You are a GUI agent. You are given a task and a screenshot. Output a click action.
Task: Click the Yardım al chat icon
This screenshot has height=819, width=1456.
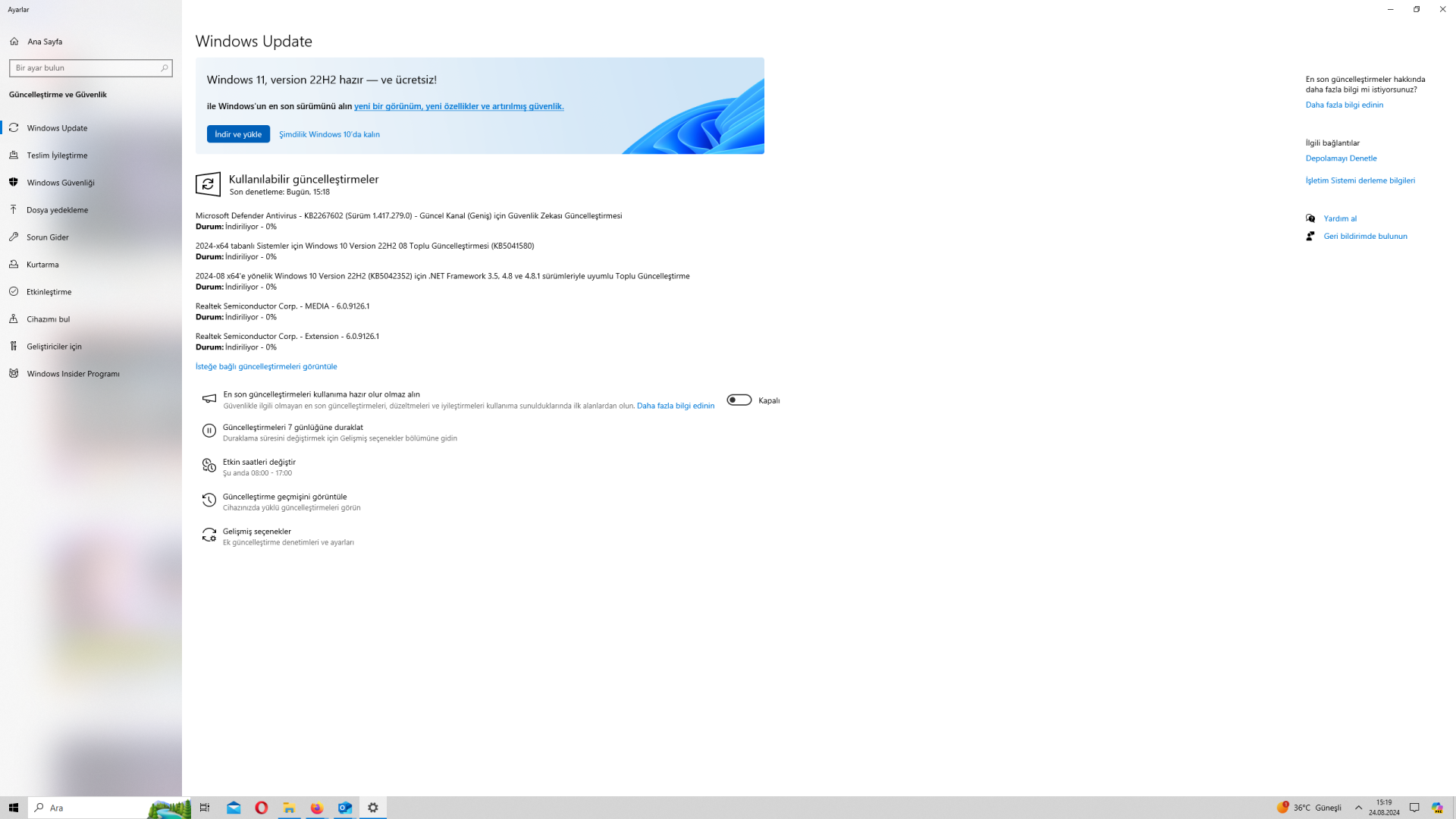tap(1310, 218)
